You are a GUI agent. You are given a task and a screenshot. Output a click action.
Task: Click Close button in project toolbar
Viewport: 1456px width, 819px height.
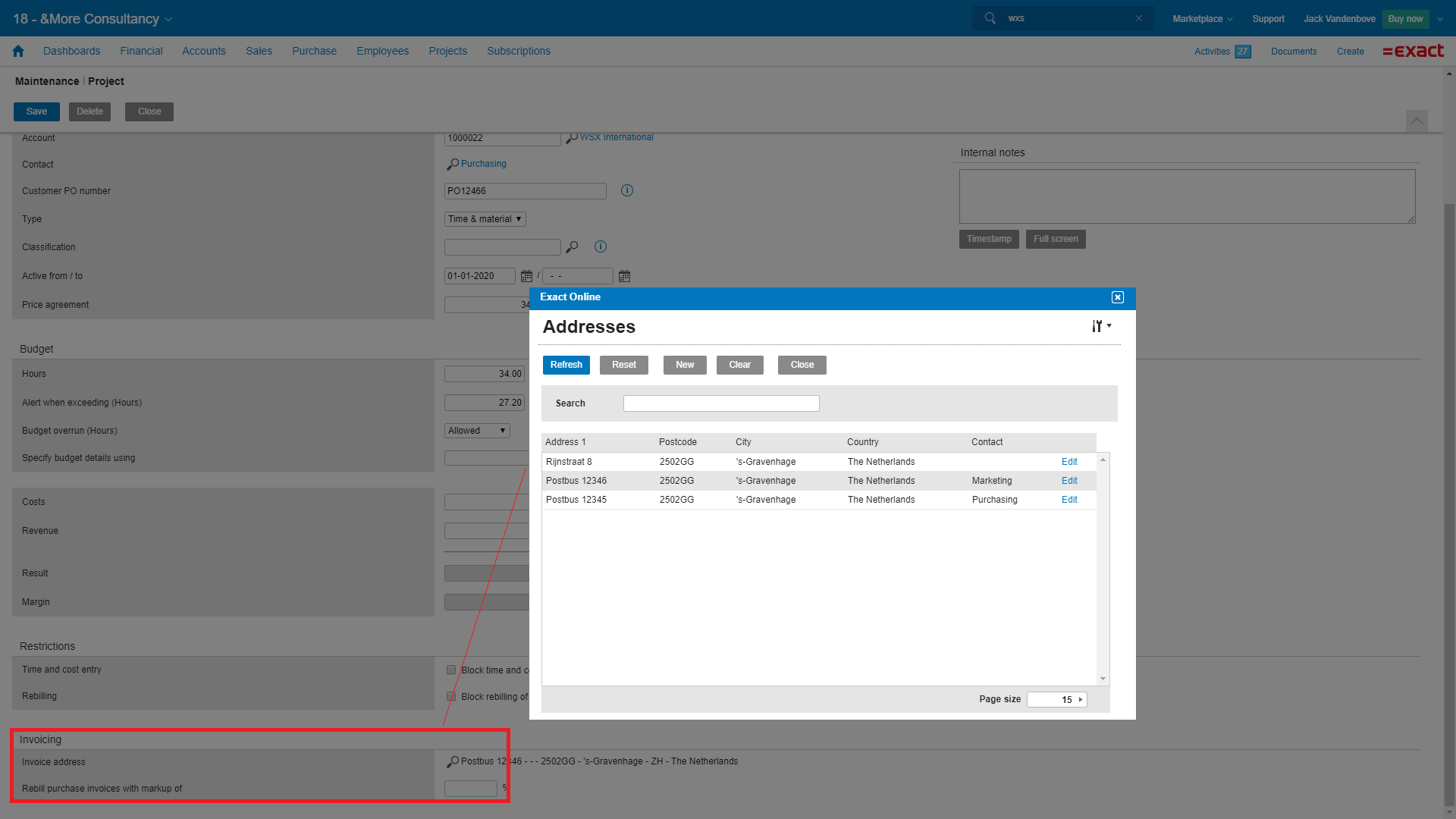click(x=149, y=111)
